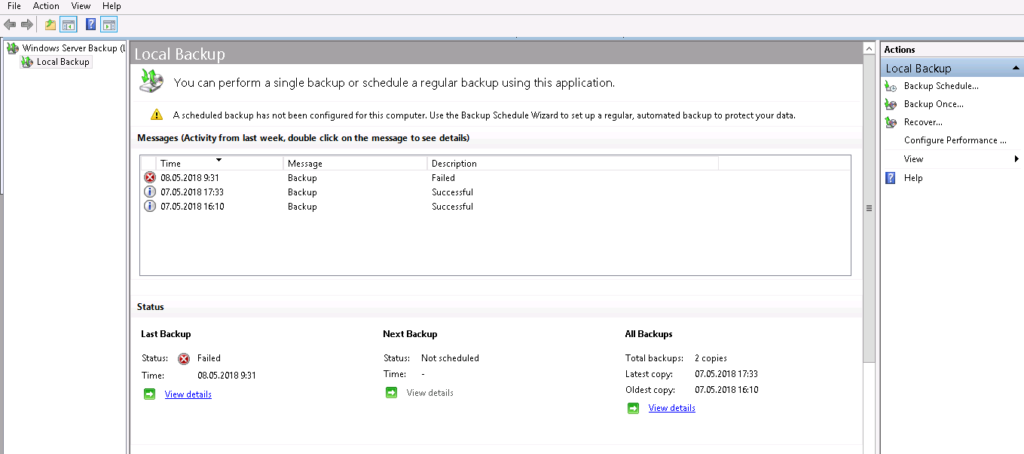Click the Local Backup pane title

coord(180,54)
